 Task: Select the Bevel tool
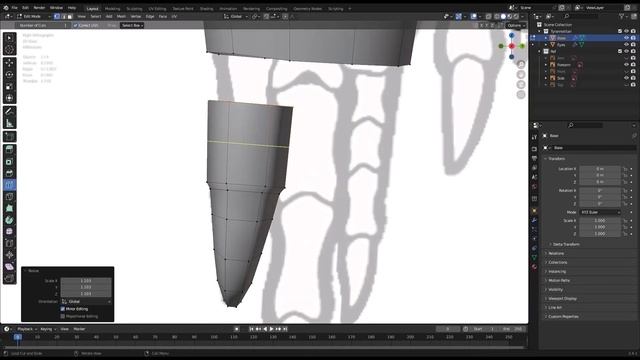point(9,173)
